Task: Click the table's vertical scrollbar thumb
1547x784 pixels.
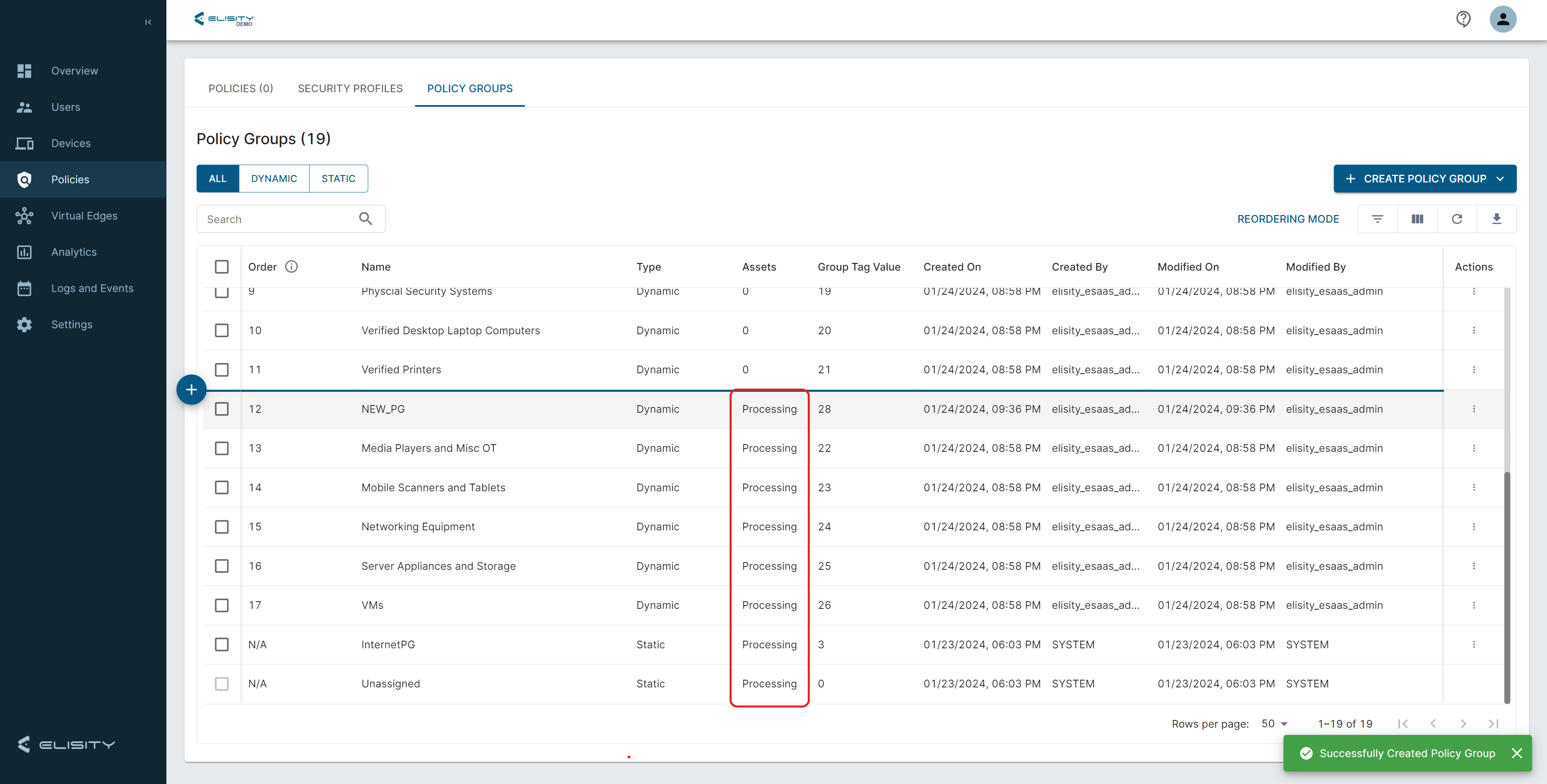Action: 1507,587
